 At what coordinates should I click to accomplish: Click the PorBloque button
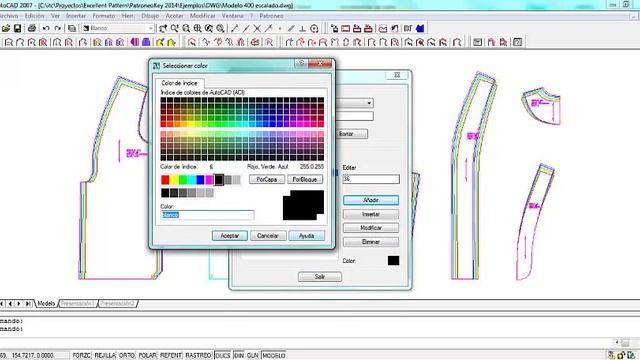(x=305, y=179)
